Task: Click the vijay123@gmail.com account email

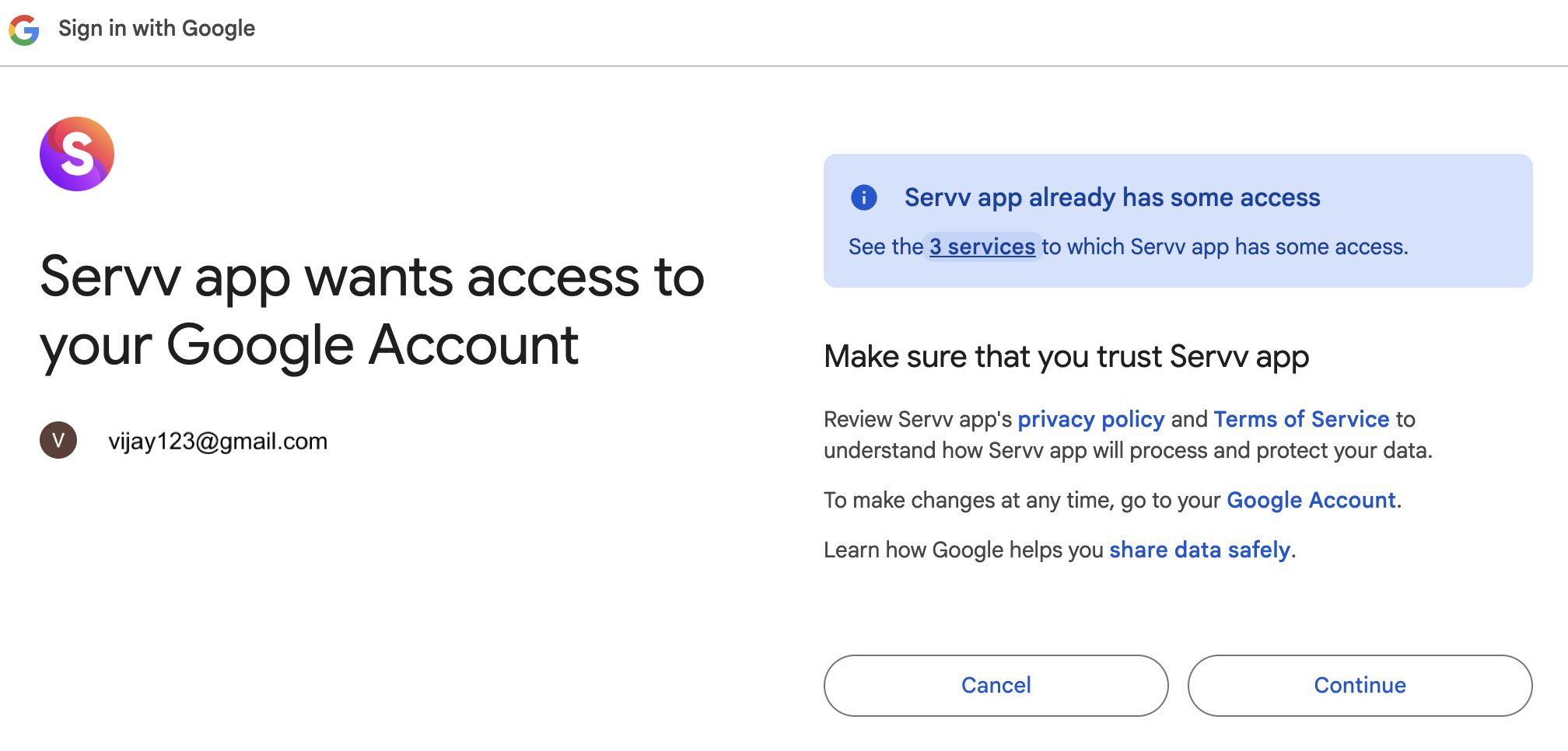Action: (x=218, y=442)
